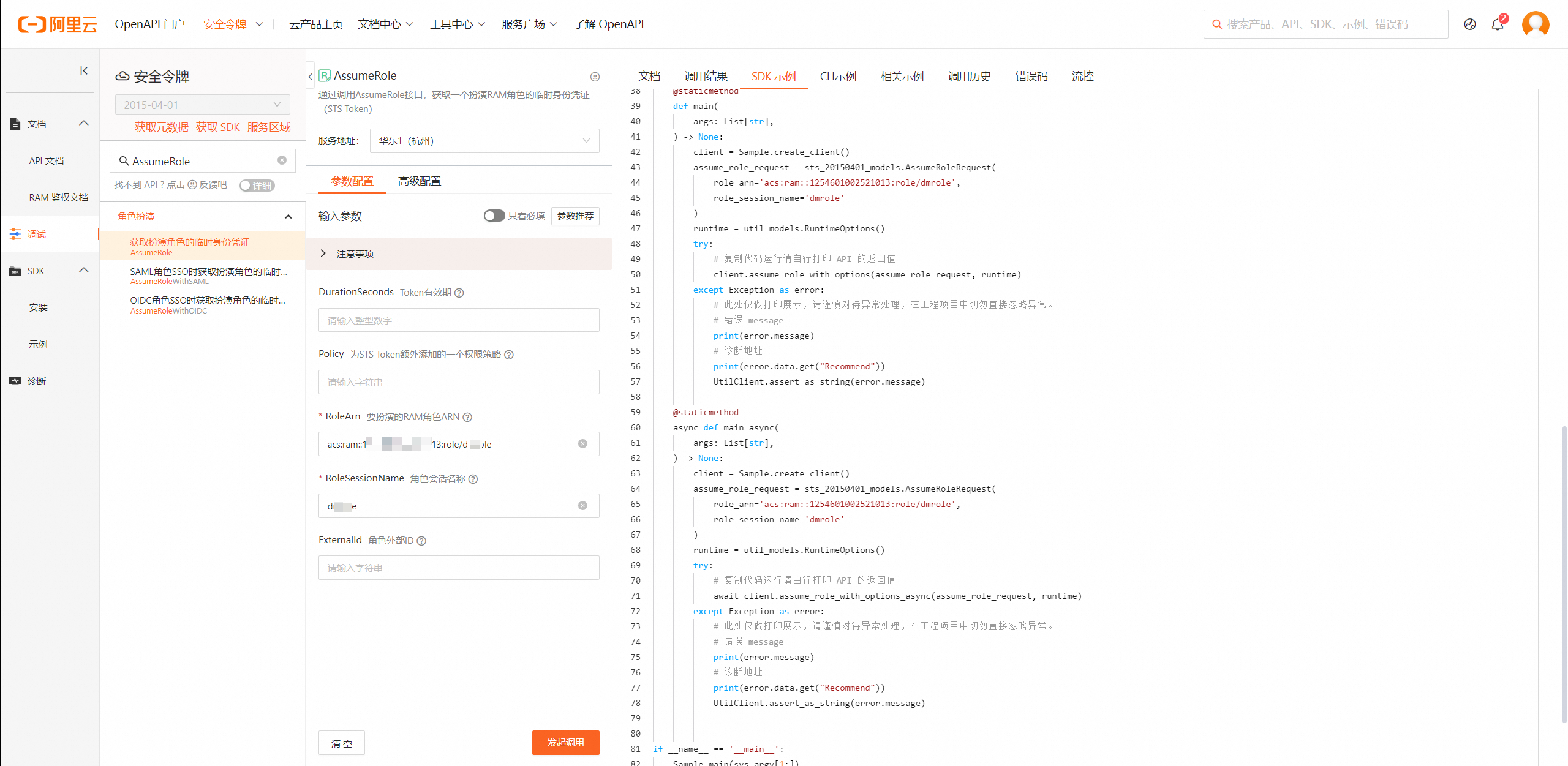
Task: Open the 服务地址 region dropdown
Action: [484, 141]
